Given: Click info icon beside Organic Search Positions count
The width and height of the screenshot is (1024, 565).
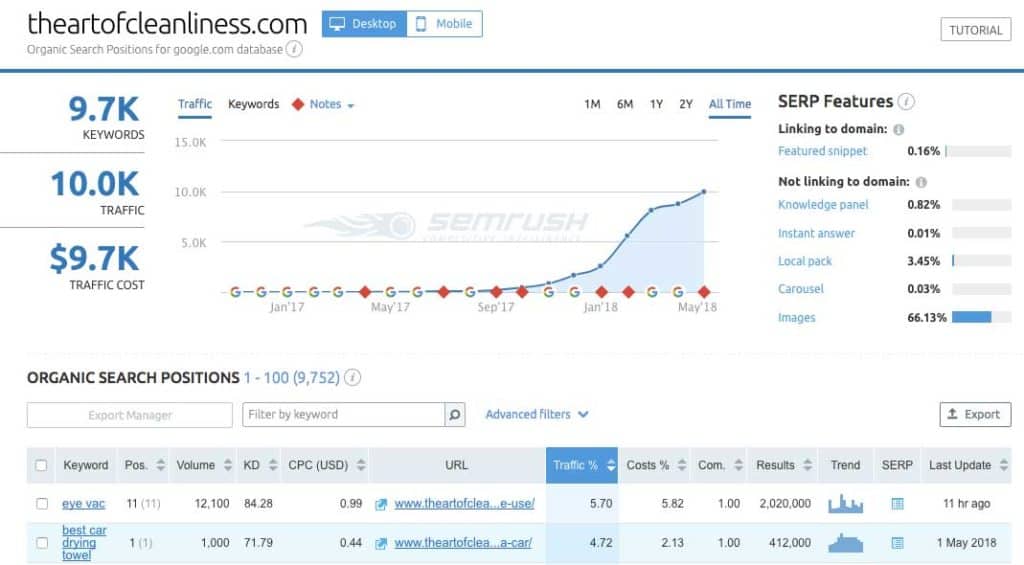Looking at the screenshot, I should coord(352,378).
